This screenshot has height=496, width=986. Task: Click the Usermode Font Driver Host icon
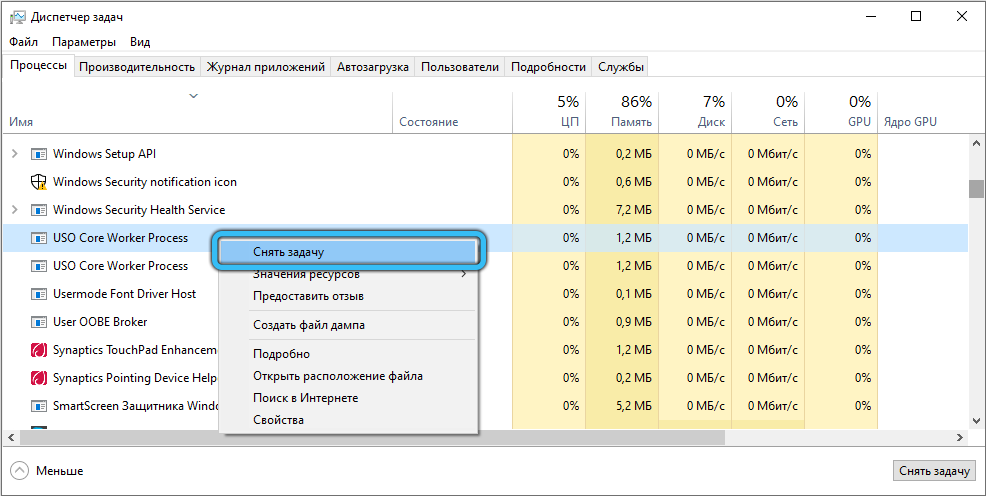pyautogui.click(x=39, y=294)
